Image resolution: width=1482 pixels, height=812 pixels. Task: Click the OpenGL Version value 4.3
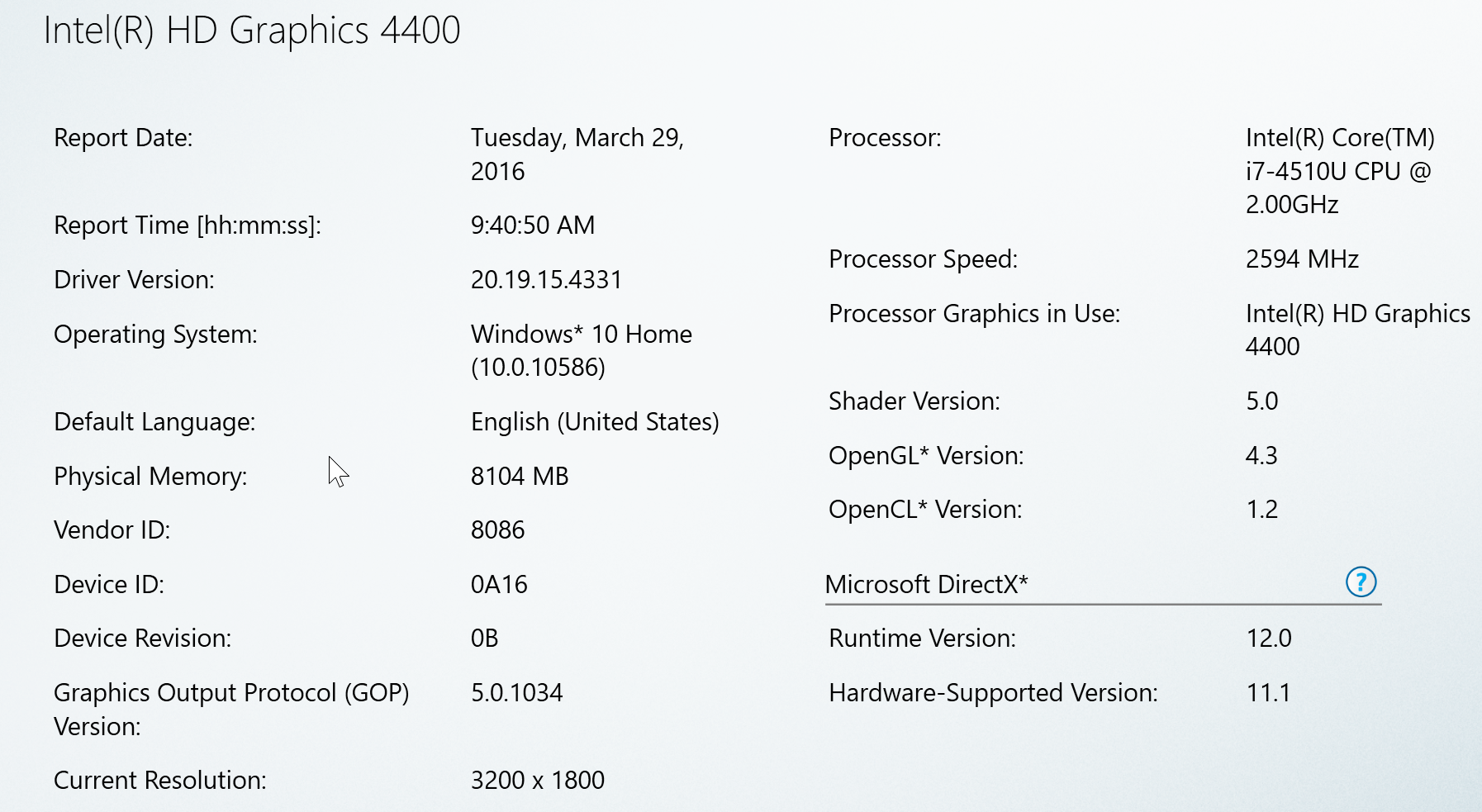[x=1261, y=456]
